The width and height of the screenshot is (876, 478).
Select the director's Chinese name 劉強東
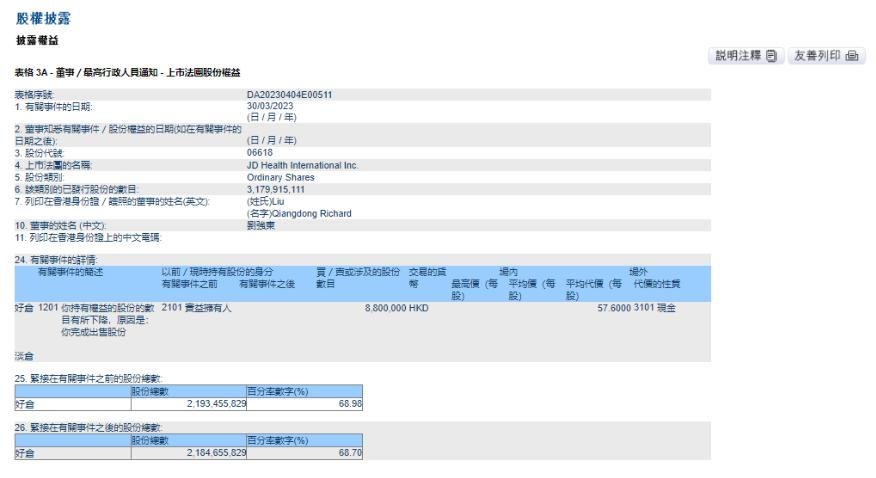click(x=262, y=225)
